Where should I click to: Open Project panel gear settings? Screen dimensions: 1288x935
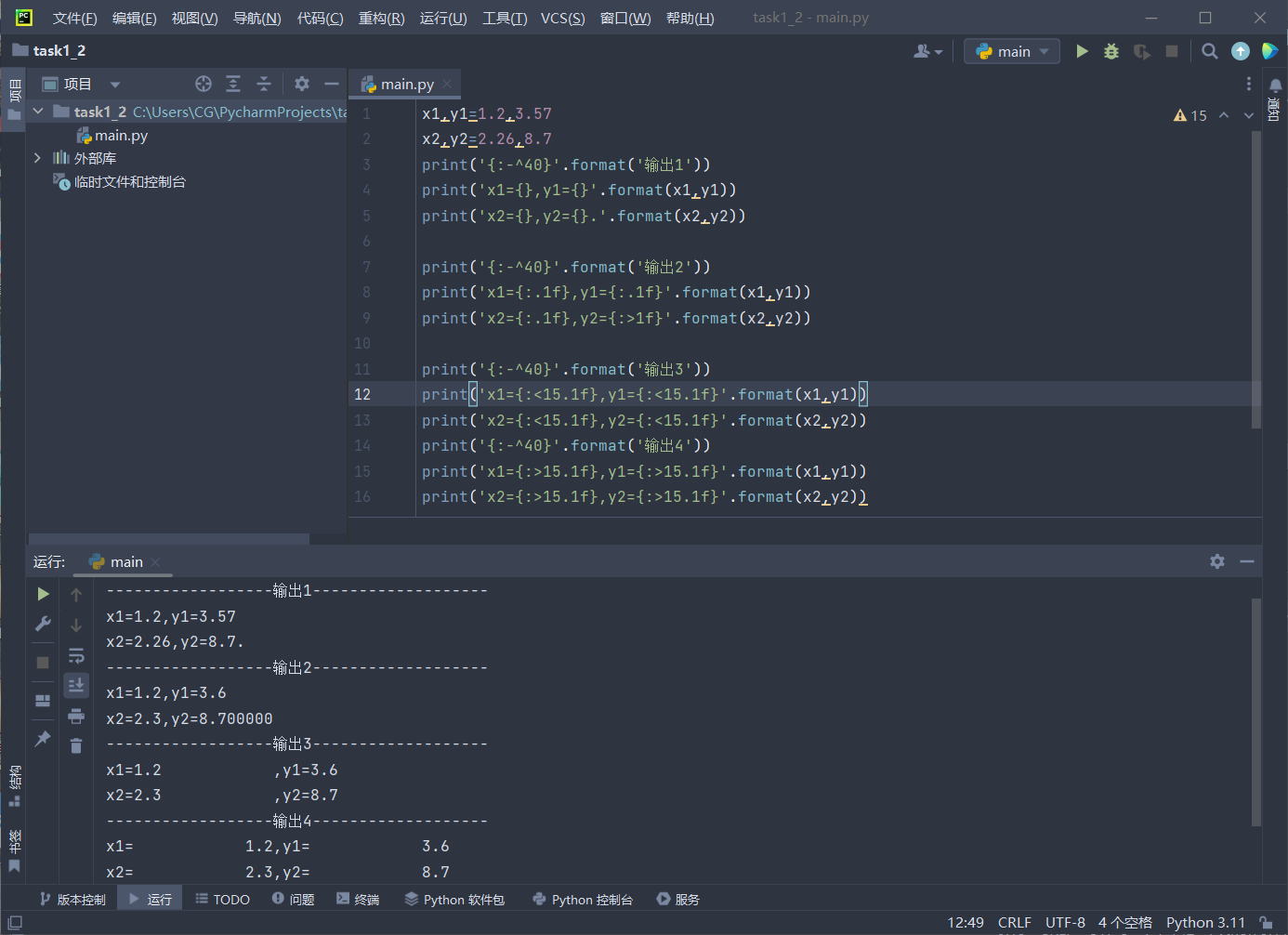302,84
